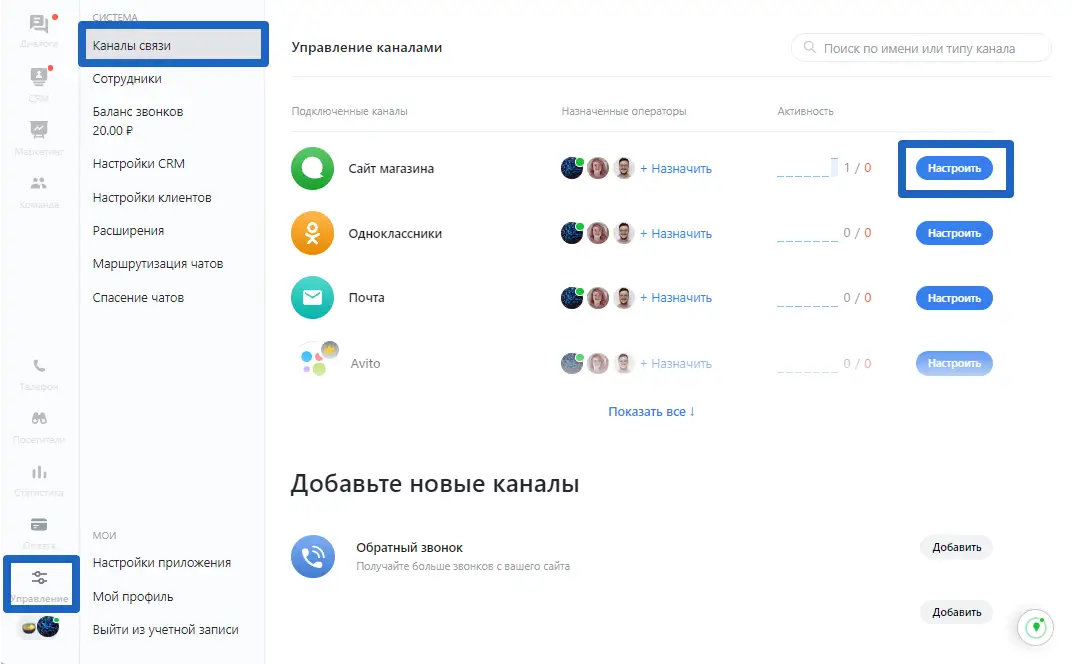The width and height of the screenshot is (1072, 664).
Task: Click + Назначить in Почта row
Action: 675,297
